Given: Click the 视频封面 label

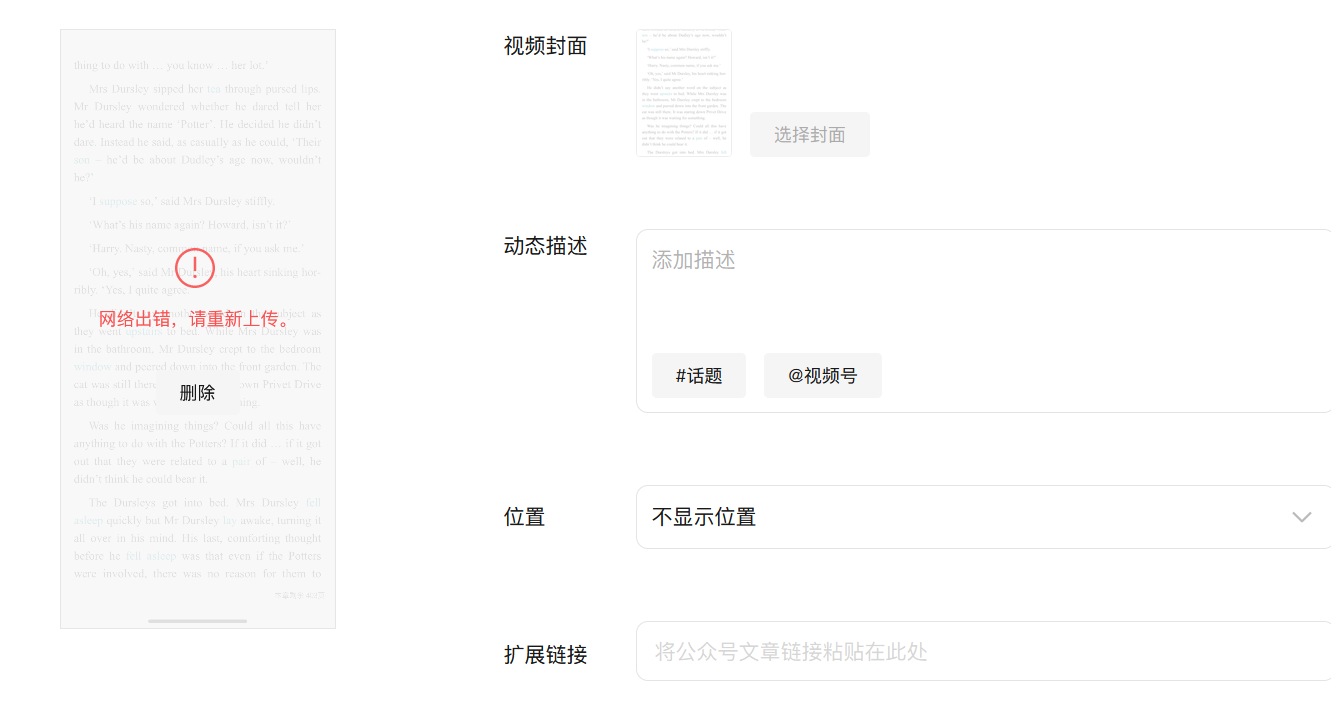Looking at the screenshot, I should pos(545,46).
